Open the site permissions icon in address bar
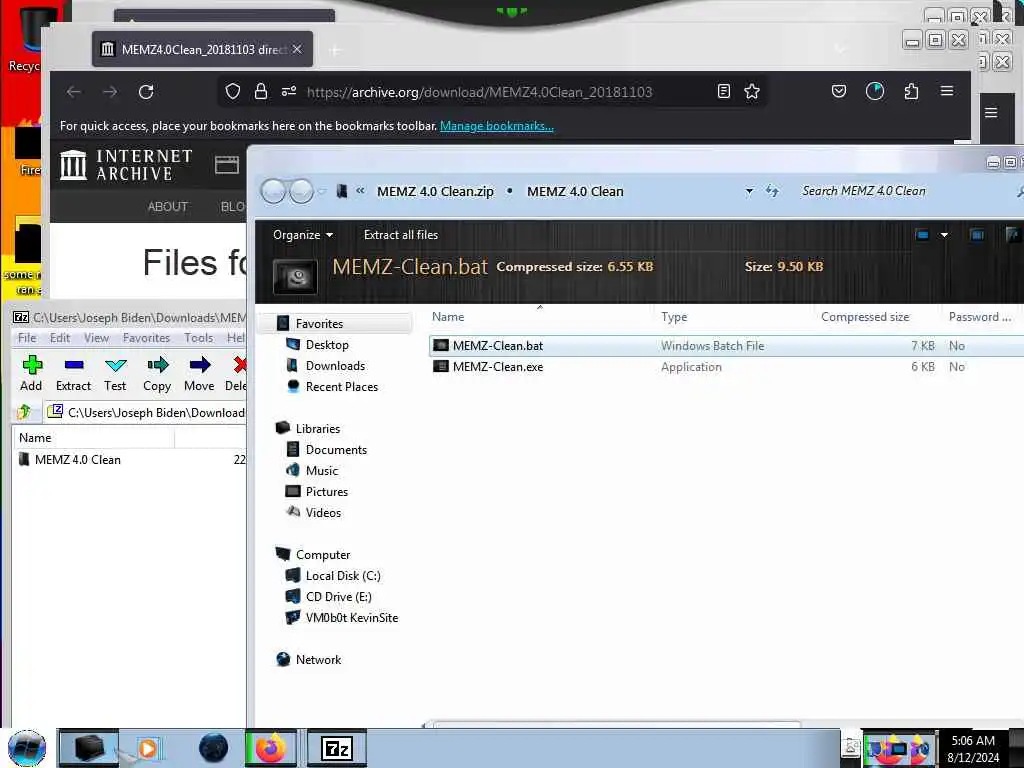Viewport: 1024px width, 768px height. pyautogui.click(x=289, y=91)
